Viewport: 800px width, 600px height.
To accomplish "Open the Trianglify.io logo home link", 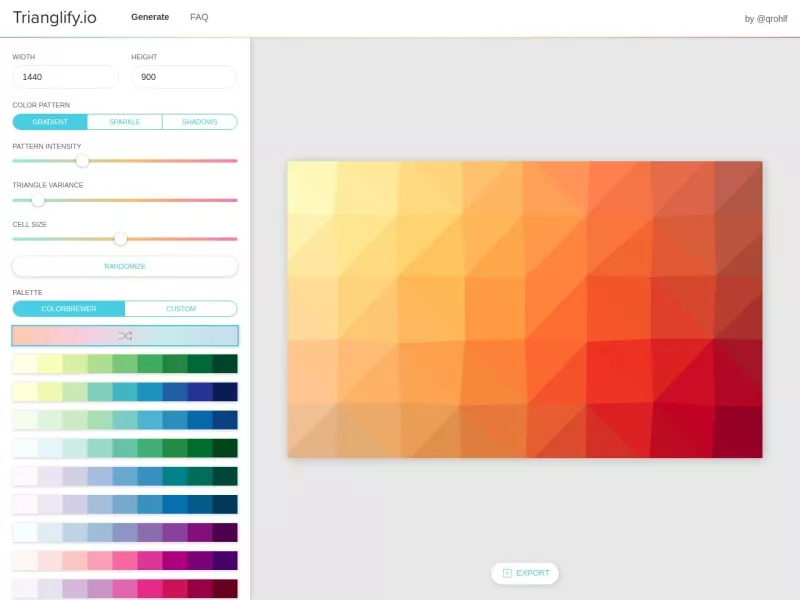I will click(55, 18).
